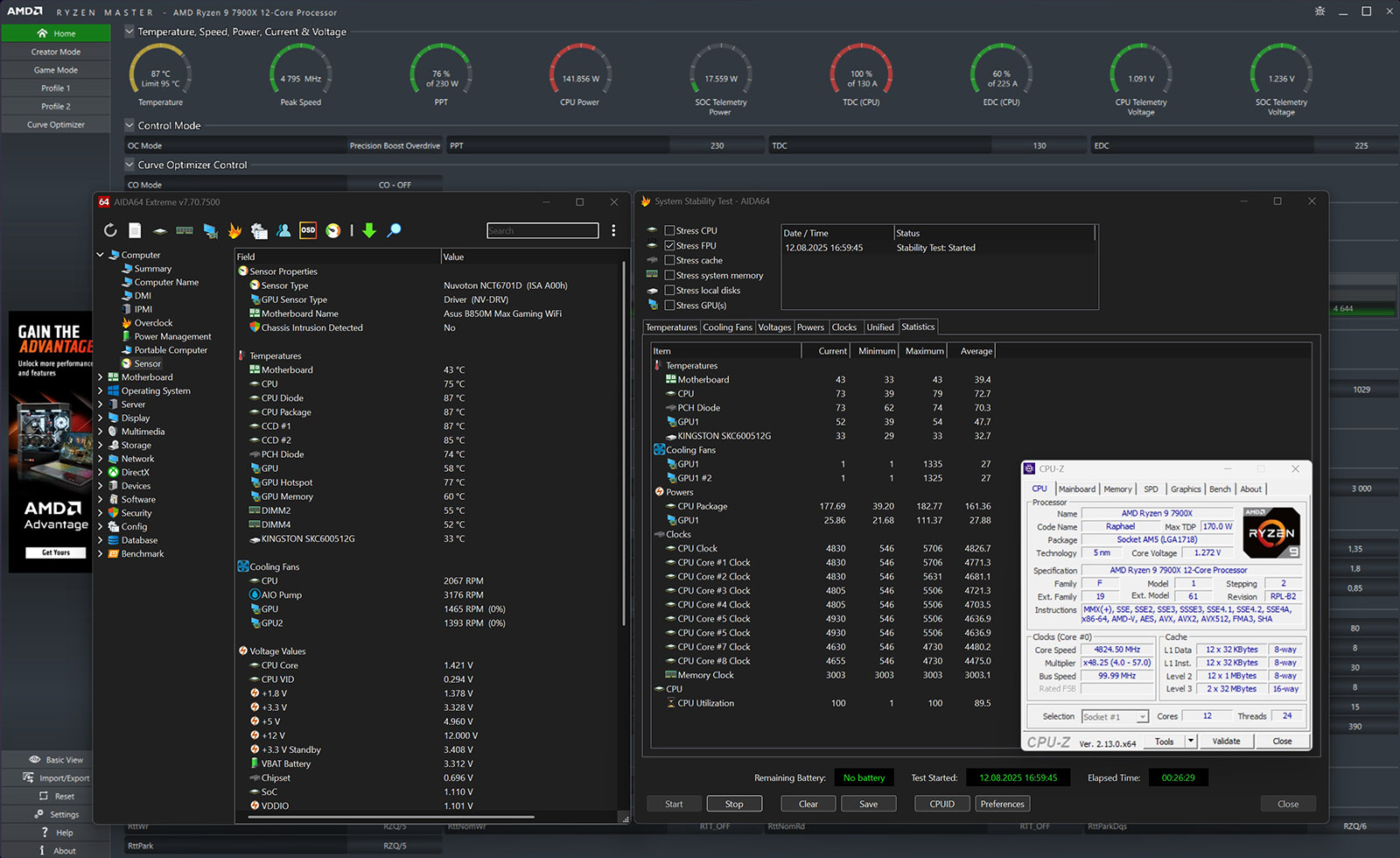
Task: Expand the Motherboard tree node
Action: click(100, 377)
